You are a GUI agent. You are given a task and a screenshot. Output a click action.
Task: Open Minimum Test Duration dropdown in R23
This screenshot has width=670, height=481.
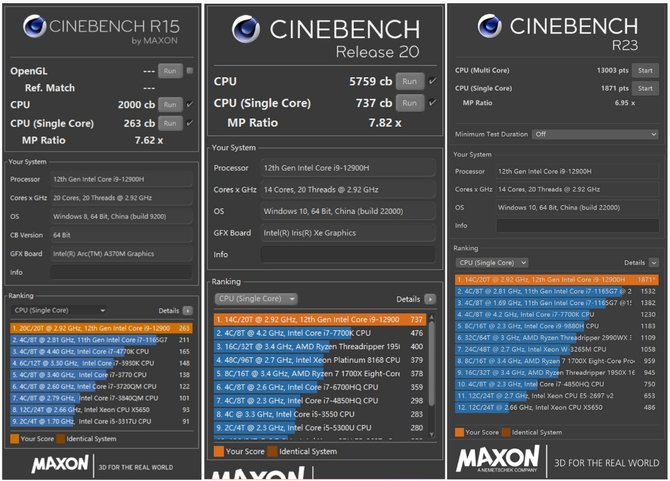point(595,134)
